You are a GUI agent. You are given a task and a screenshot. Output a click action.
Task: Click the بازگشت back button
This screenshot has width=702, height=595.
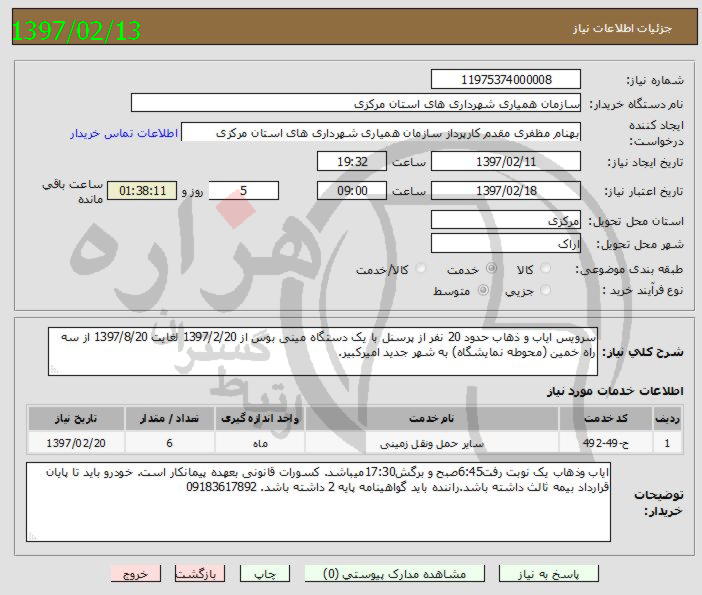[x=200, y=574]
